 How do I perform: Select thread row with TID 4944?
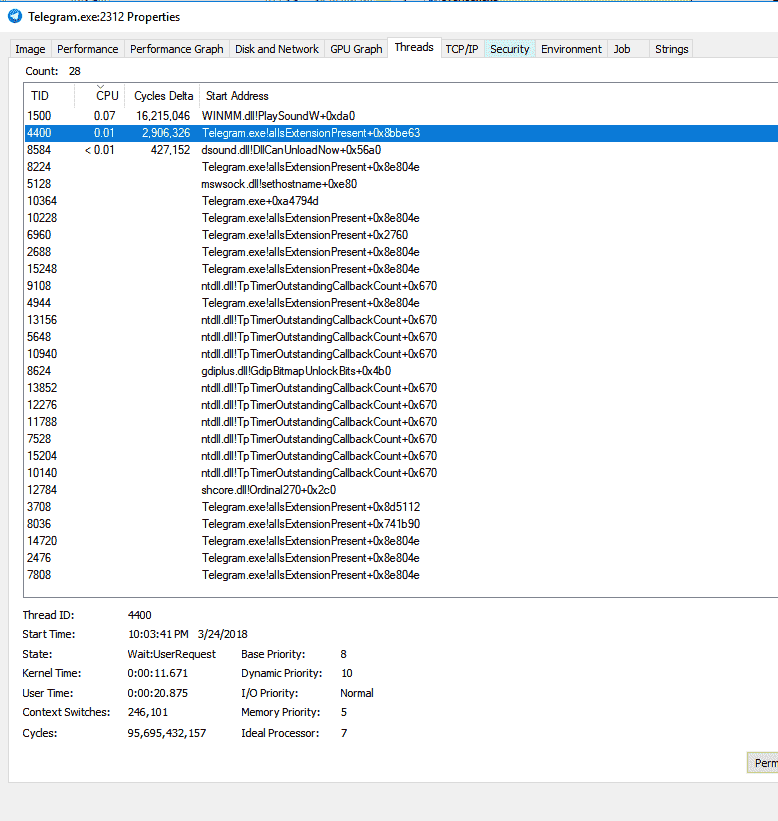click(x=401, y=303)
